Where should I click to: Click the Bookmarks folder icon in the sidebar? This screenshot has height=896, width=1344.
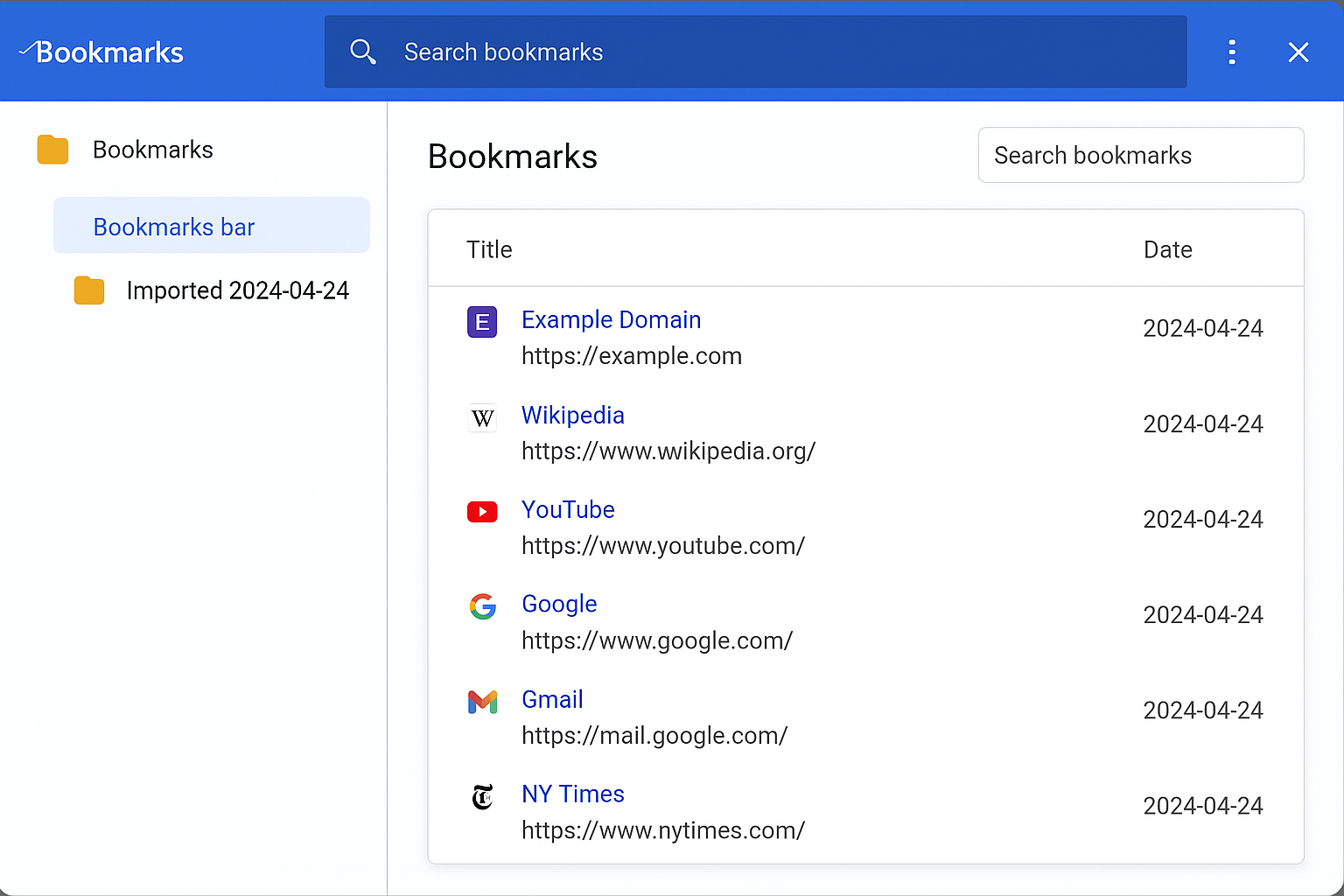tap(52, 149)
